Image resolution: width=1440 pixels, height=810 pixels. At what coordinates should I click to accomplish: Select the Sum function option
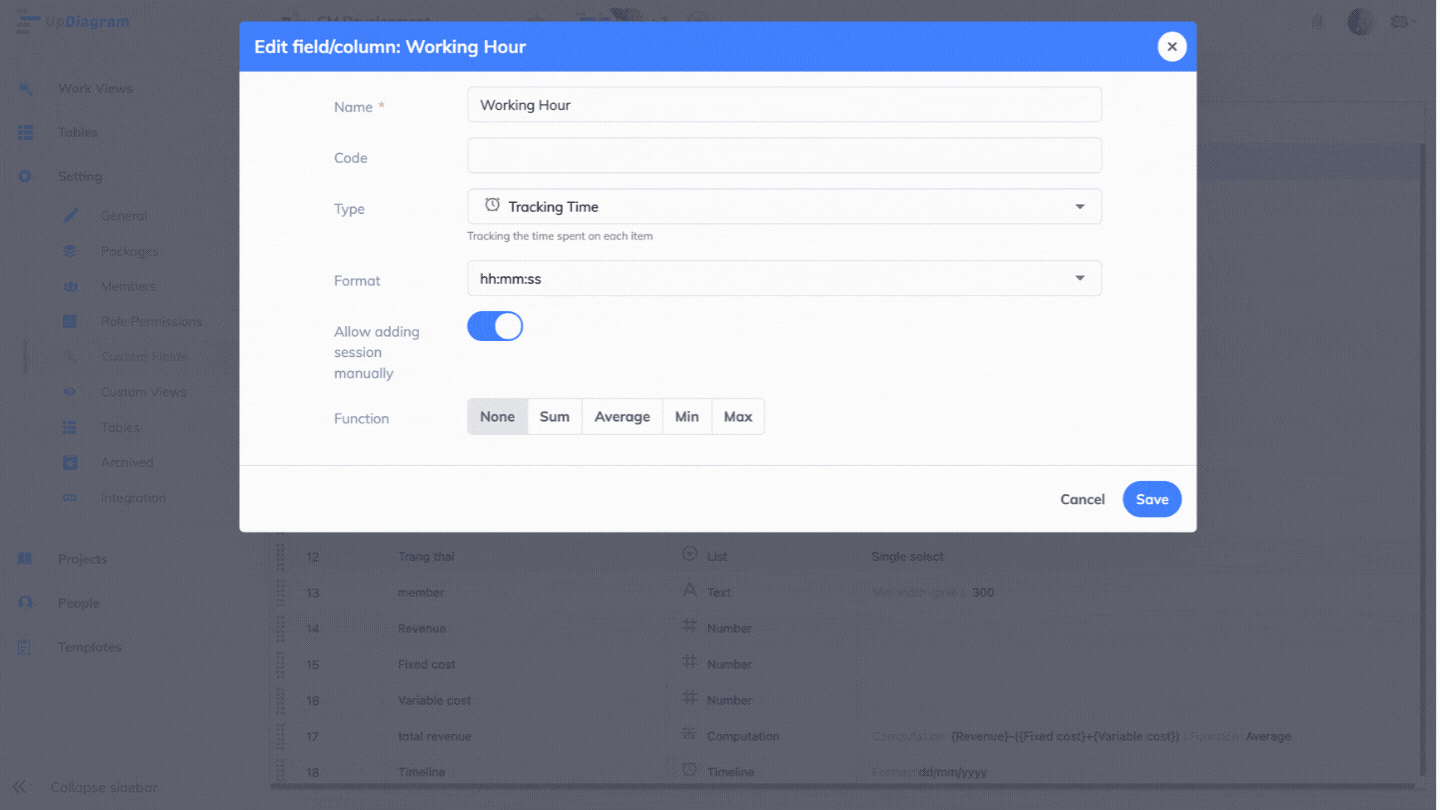[554, 417]
